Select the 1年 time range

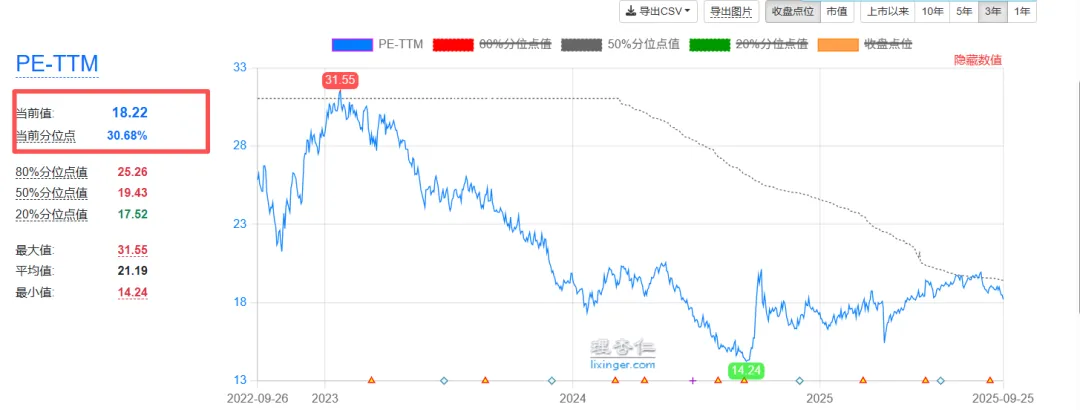tap(1022, 11)
